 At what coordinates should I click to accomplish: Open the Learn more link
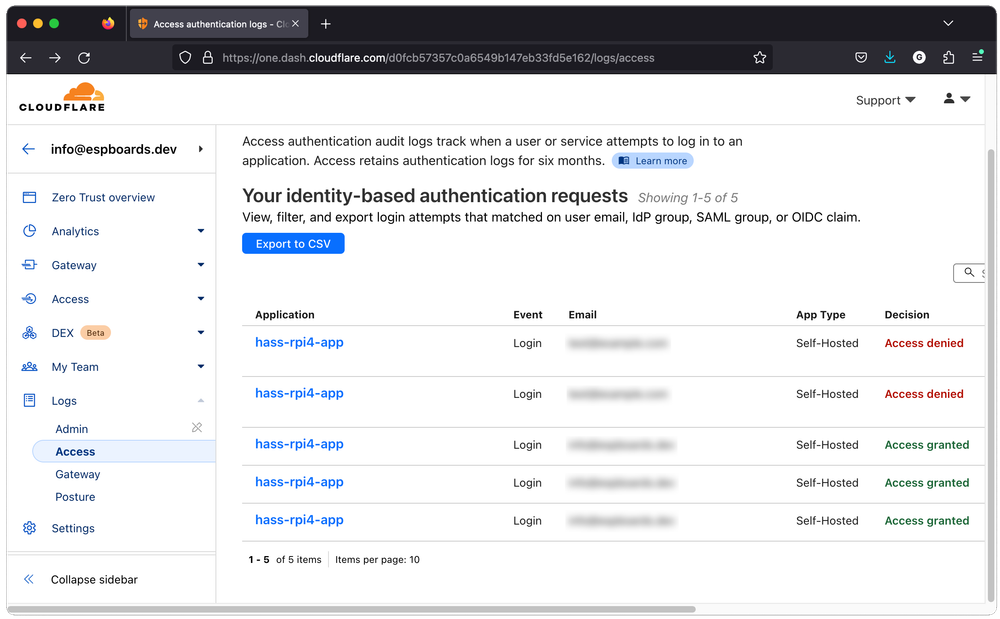(652, 161)
